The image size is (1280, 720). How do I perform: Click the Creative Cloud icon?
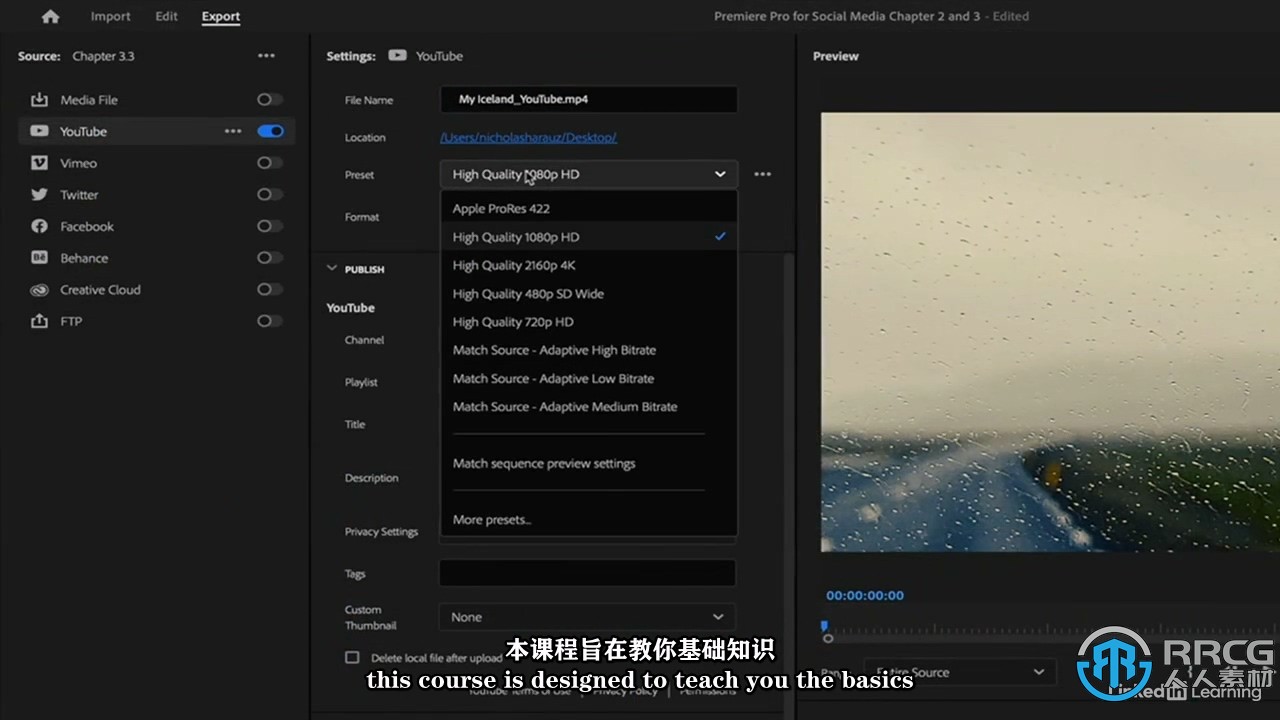[x=39, y=290]
